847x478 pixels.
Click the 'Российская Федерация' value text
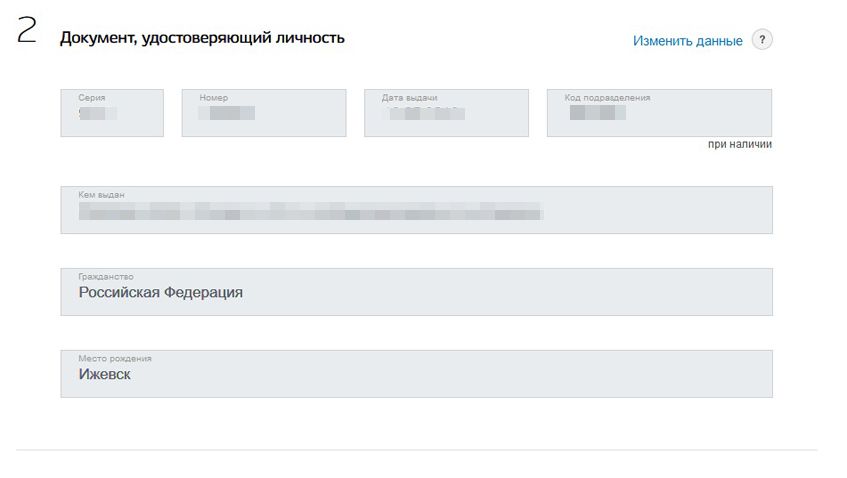(x=160, y=292)
